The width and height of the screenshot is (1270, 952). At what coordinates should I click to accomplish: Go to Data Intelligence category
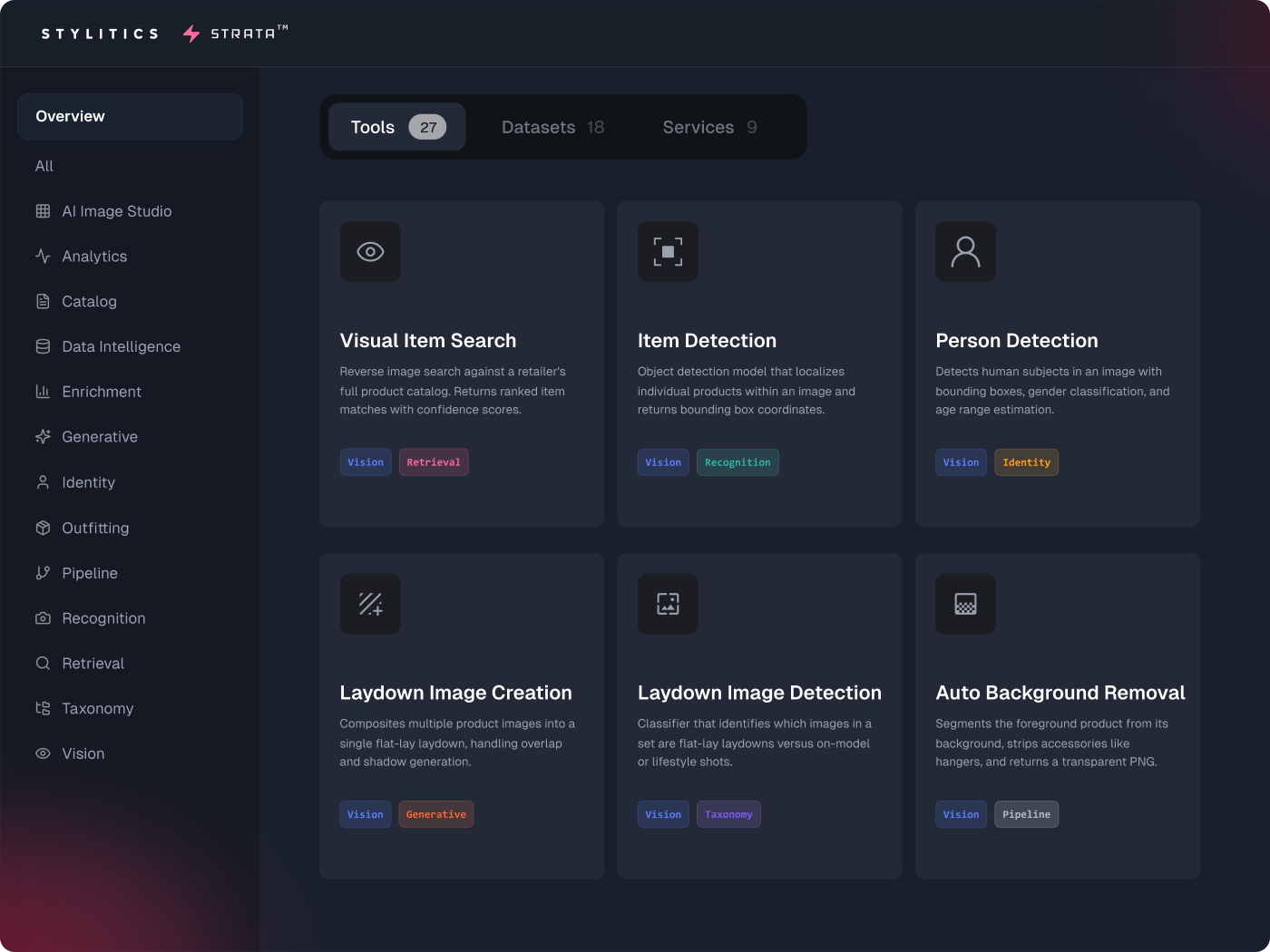tap(121, 346)
